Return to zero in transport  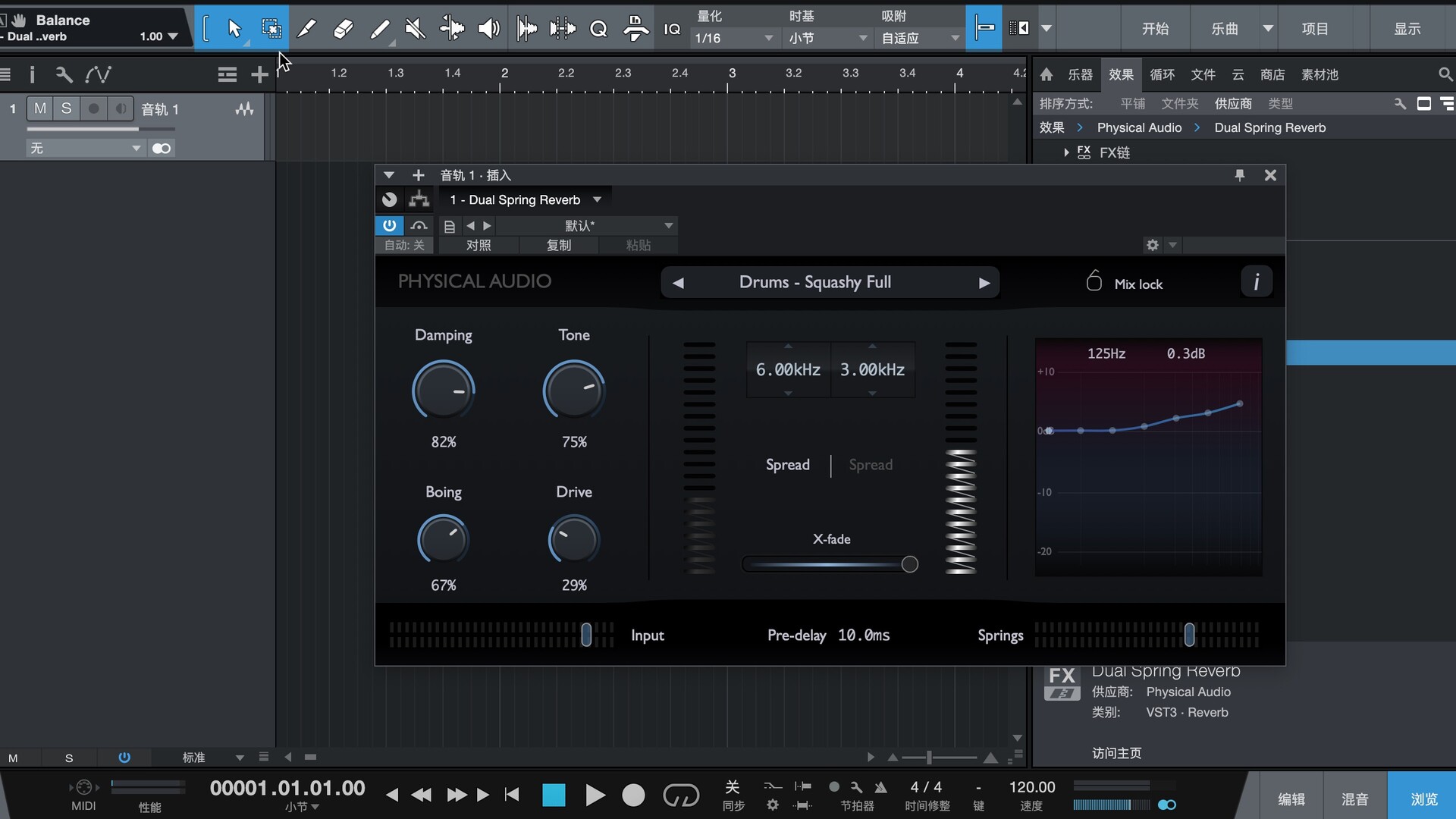tap(512, 795)
